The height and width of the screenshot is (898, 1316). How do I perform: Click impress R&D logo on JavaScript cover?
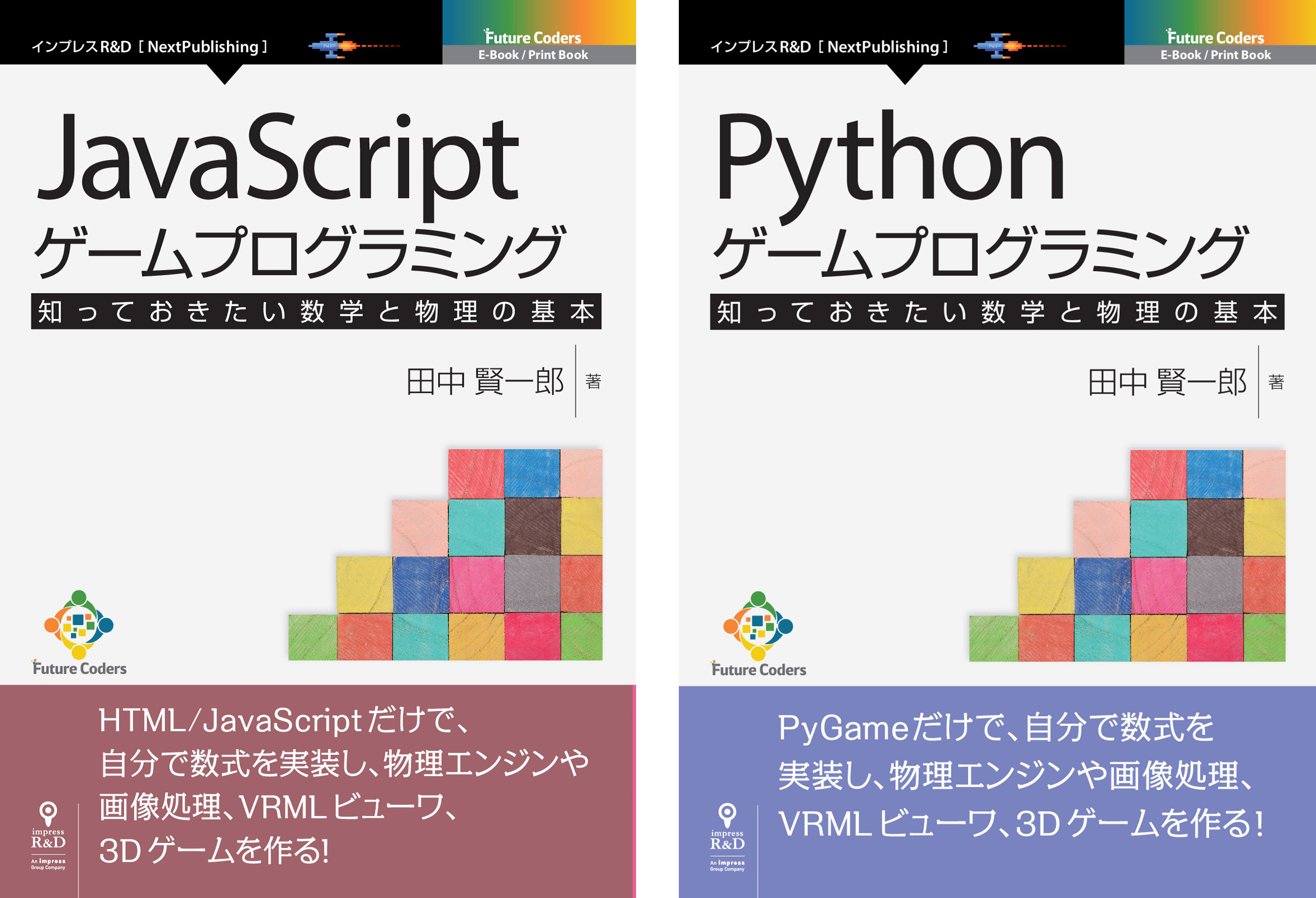tap(48, 836)
